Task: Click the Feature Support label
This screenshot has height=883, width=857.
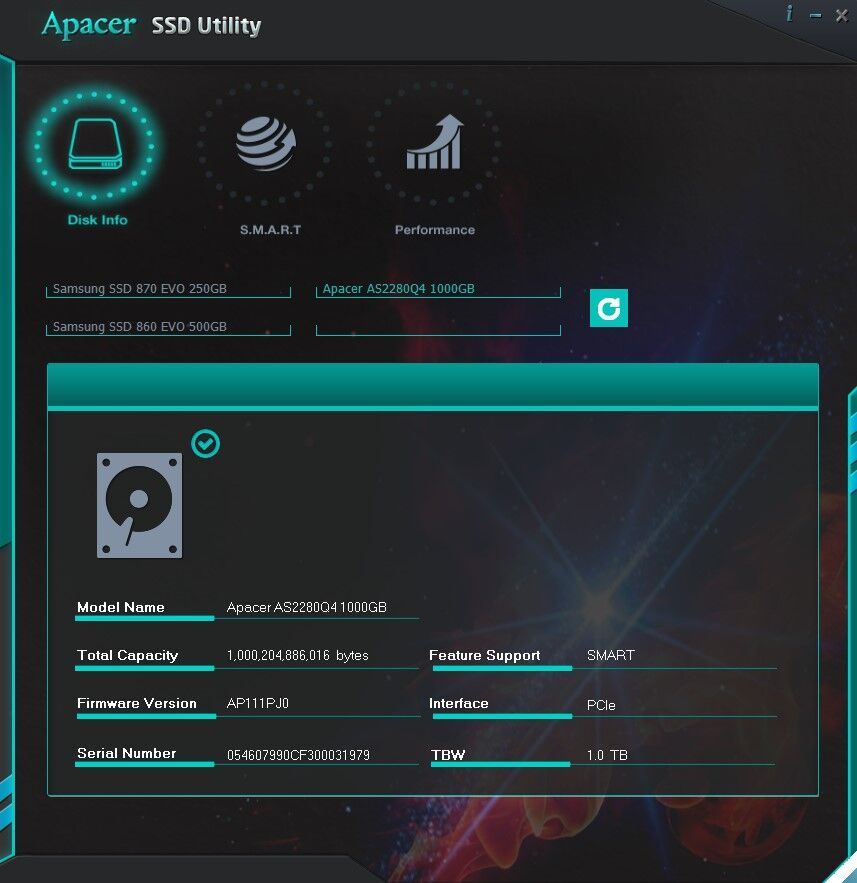Action: (484, 655)
